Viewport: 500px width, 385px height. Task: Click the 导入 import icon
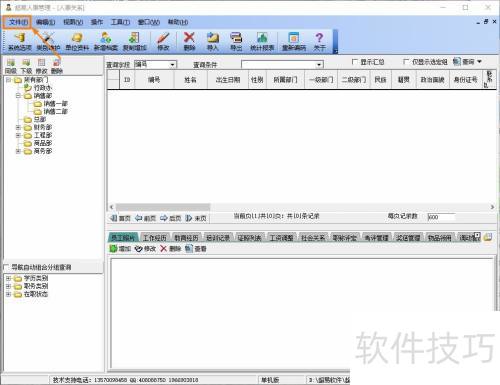[212, 41]
